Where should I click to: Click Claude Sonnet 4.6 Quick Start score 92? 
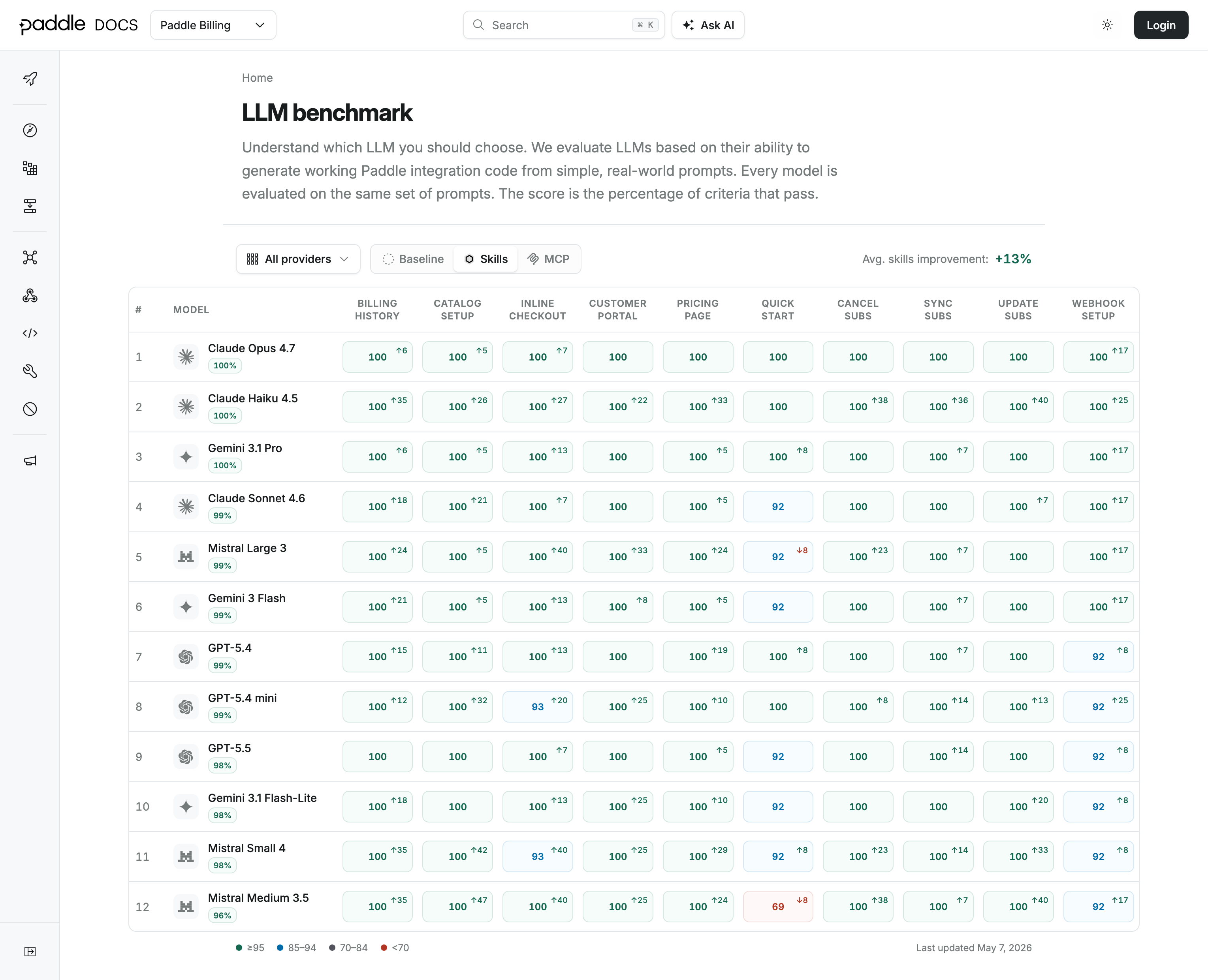point(778,506)
